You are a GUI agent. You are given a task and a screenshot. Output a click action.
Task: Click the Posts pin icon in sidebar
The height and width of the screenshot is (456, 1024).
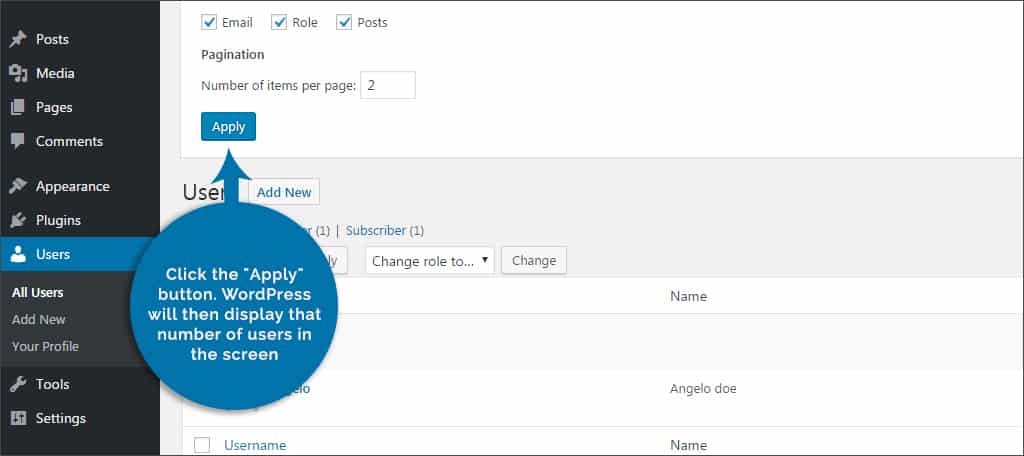coord(18,39)
